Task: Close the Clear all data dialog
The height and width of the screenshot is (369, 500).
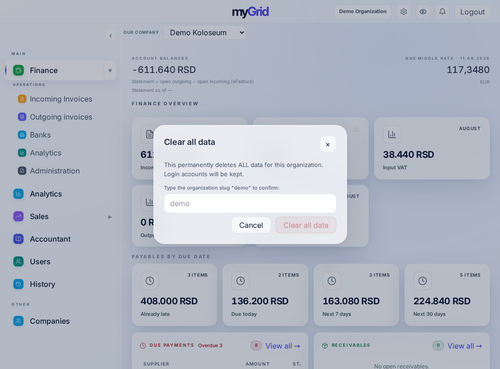Action: point(328,144)
